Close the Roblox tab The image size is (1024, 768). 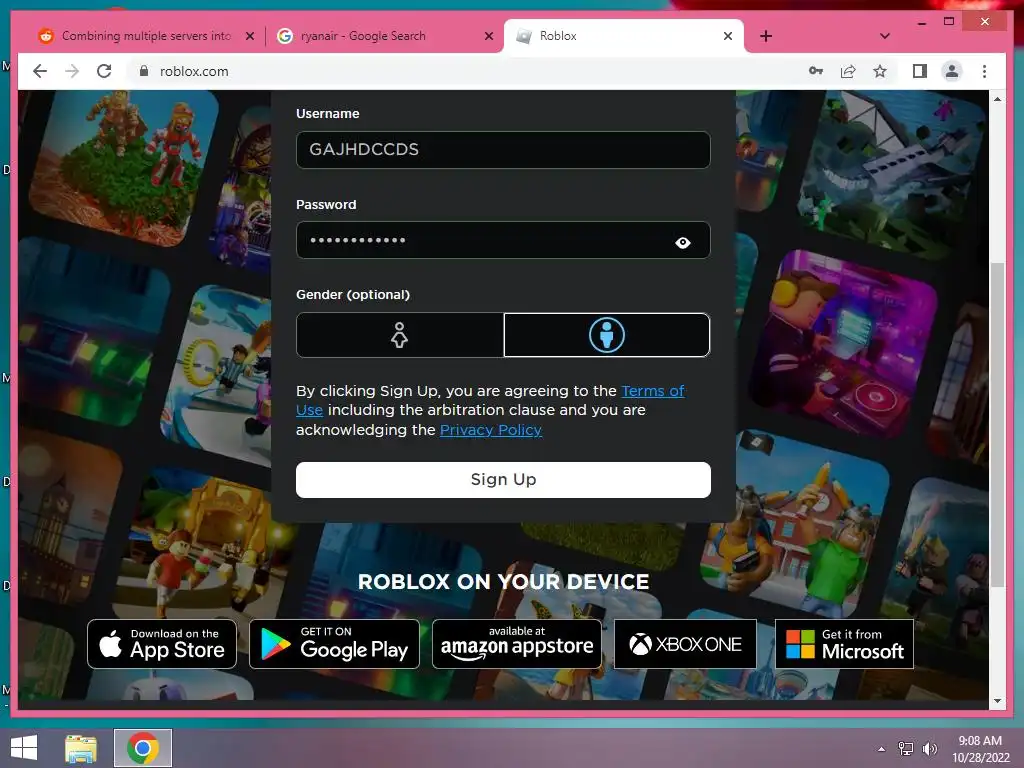click(728, 37)
